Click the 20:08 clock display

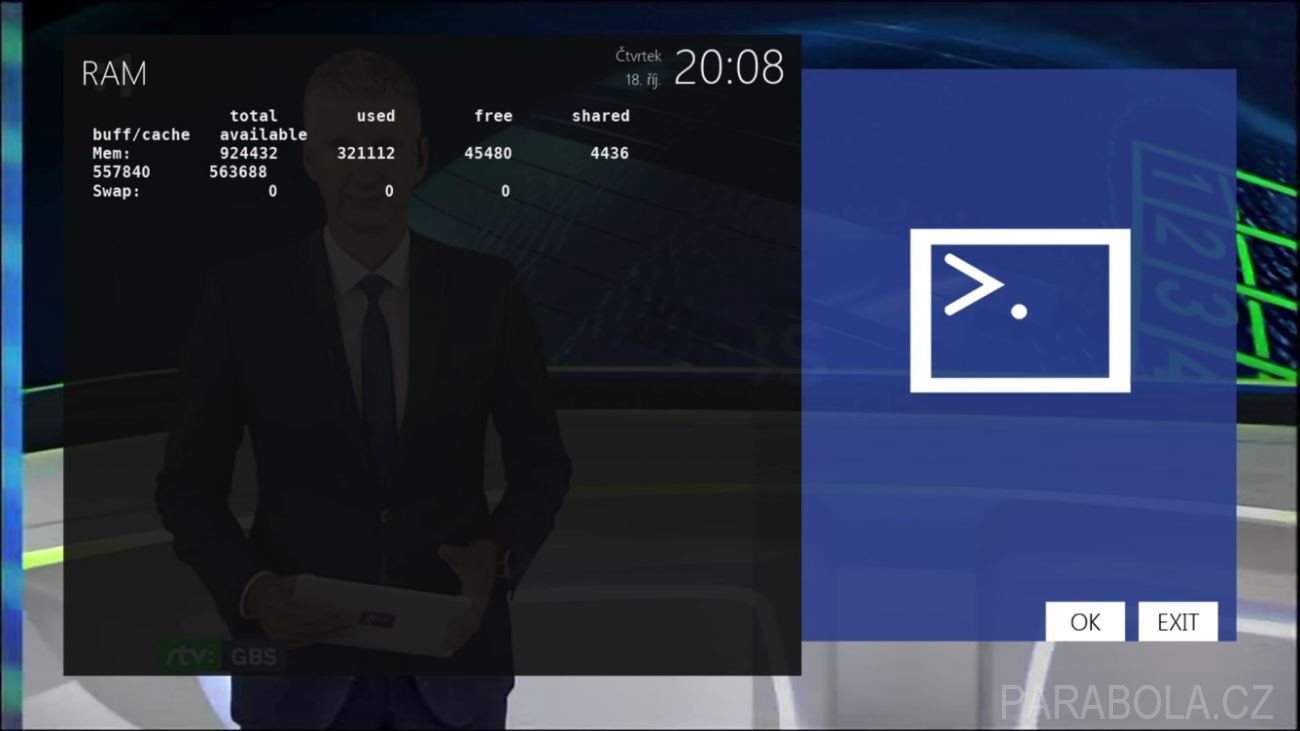pyautogui.click(x=729, y=68)
